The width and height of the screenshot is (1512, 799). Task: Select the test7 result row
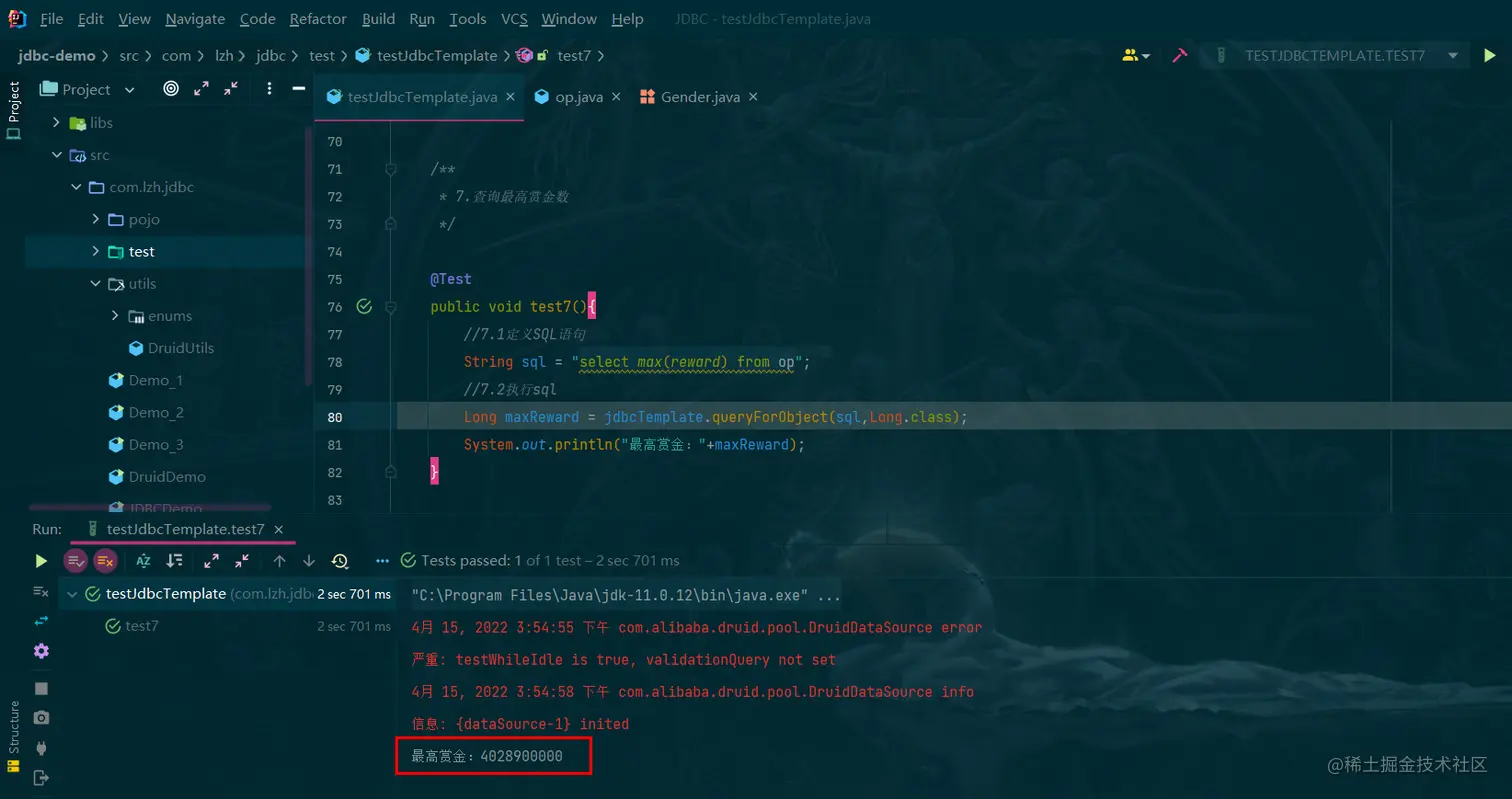227,626
